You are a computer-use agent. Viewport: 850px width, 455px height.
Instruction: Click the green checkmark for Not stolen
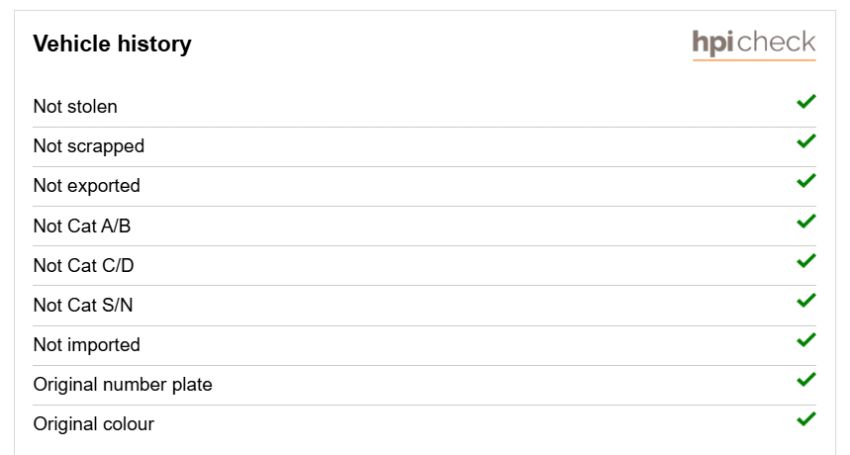coord(806,101)
